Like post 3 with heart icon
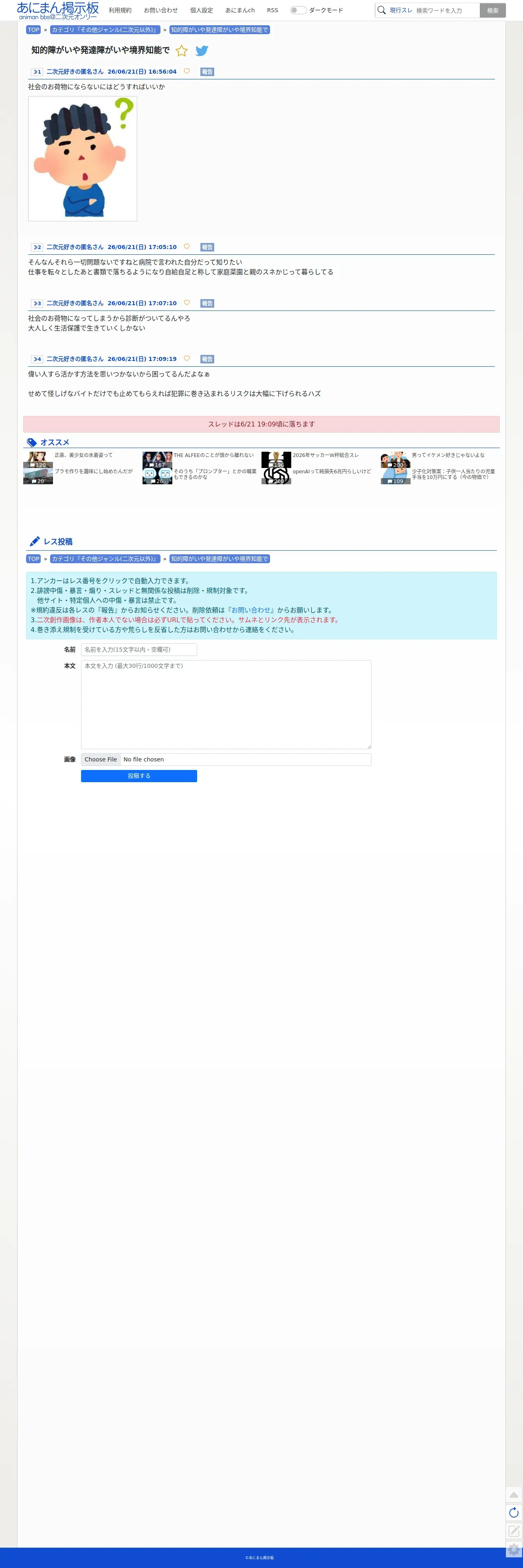This screenshot has height=1568, width=523. (187, 302)
